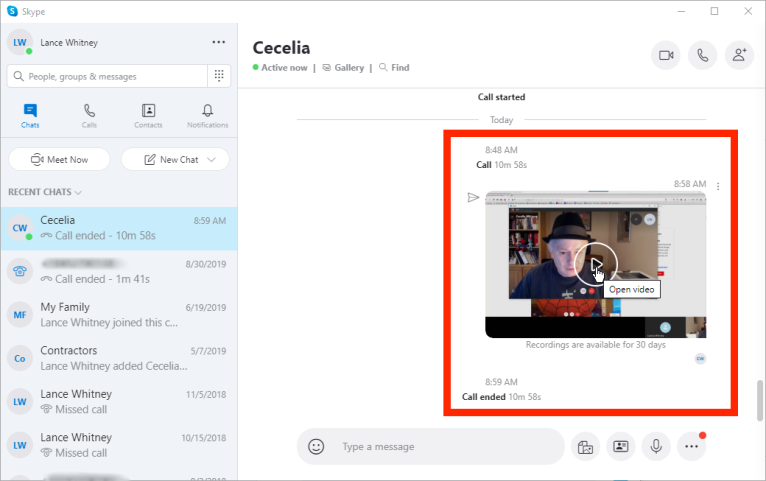Viewport: 766px width, 481px height.
Task: Open the Gallery link
Action: coord(343,67)
